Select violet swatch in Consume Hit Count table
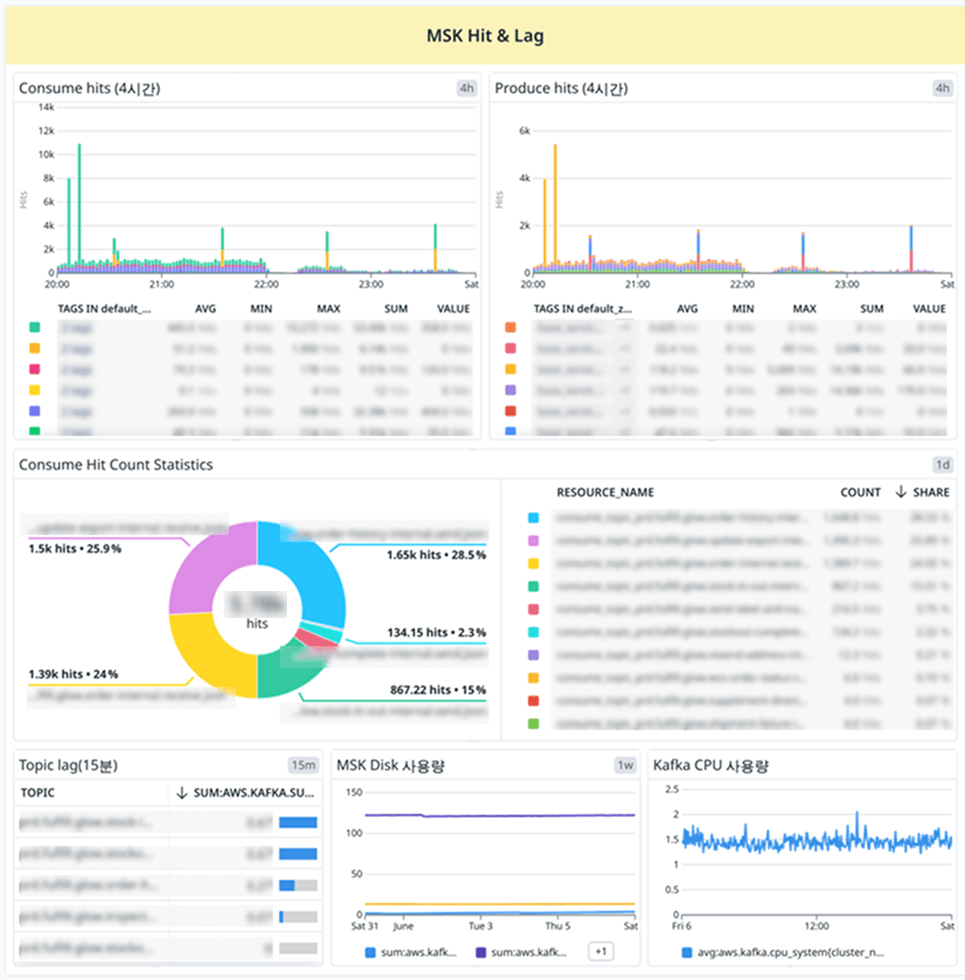Screen dimensions: 965x980 (533, 541)
